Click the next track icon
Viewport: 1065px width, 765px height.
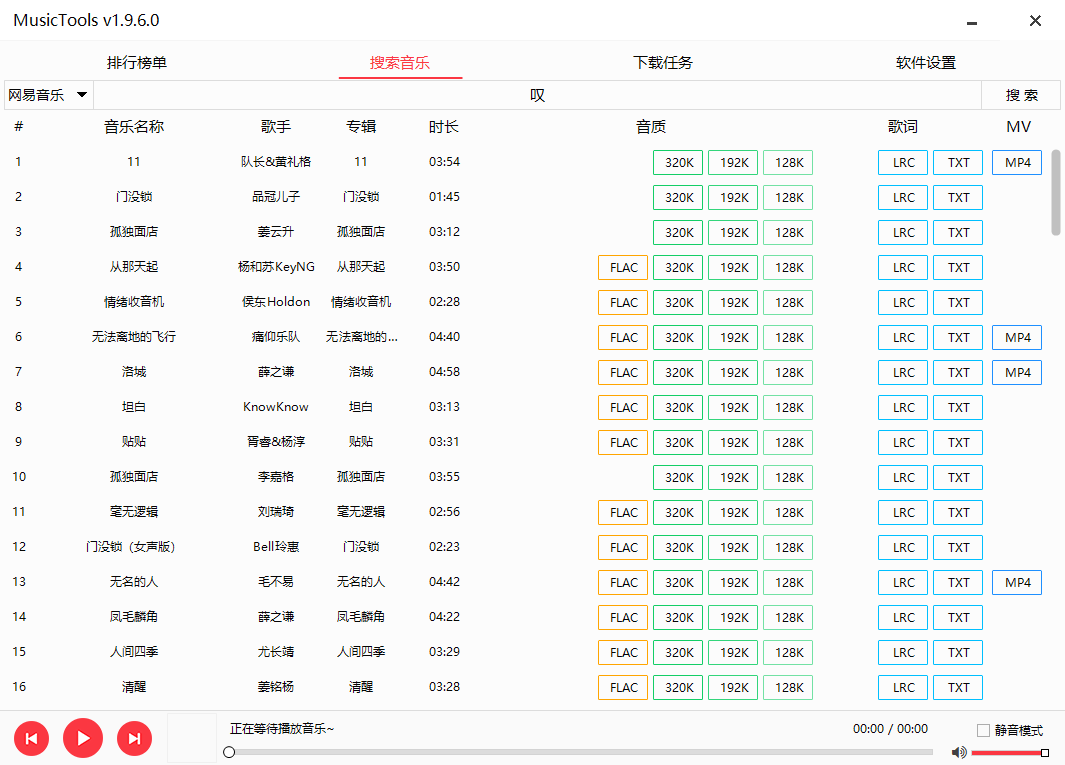134,738
